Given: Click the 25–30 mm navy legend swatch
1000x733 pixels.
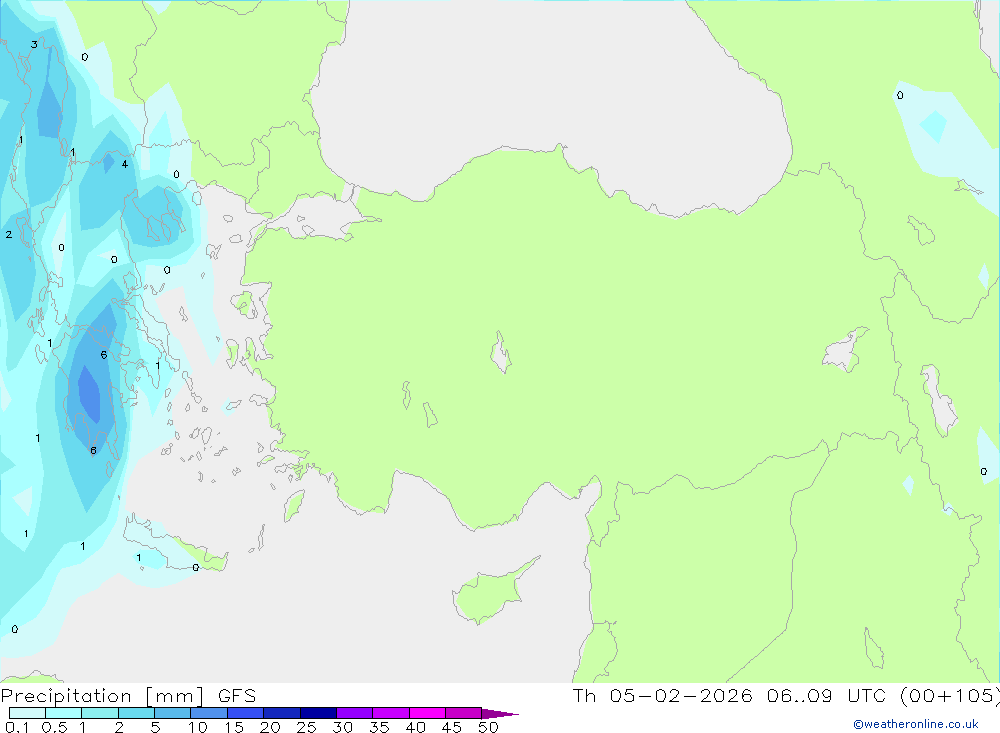Looking at the screenshot, I should [318, 713].
